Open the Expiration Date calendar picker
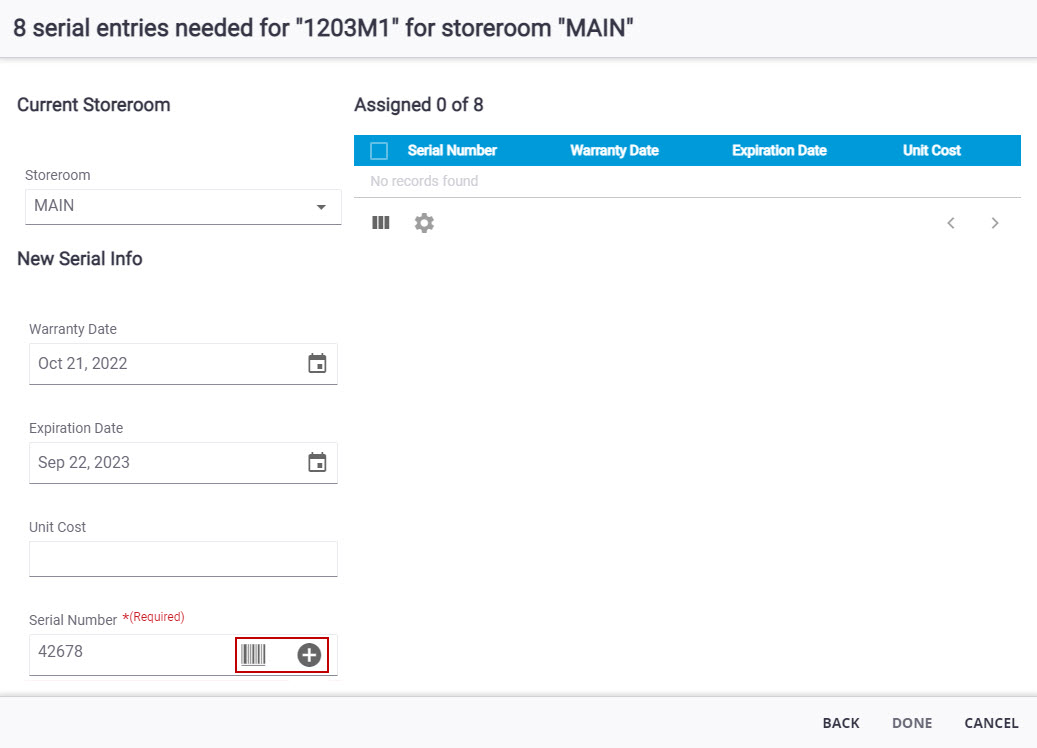The width and height of the screenshot is (1037, 748). click(x=317, y=463)
